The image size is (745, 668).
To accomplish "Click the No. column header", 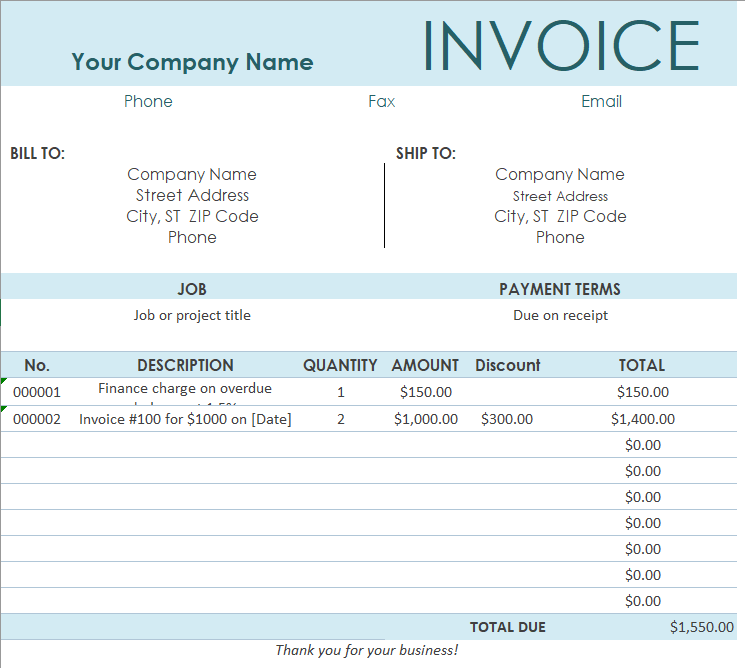I will [37, 365].
